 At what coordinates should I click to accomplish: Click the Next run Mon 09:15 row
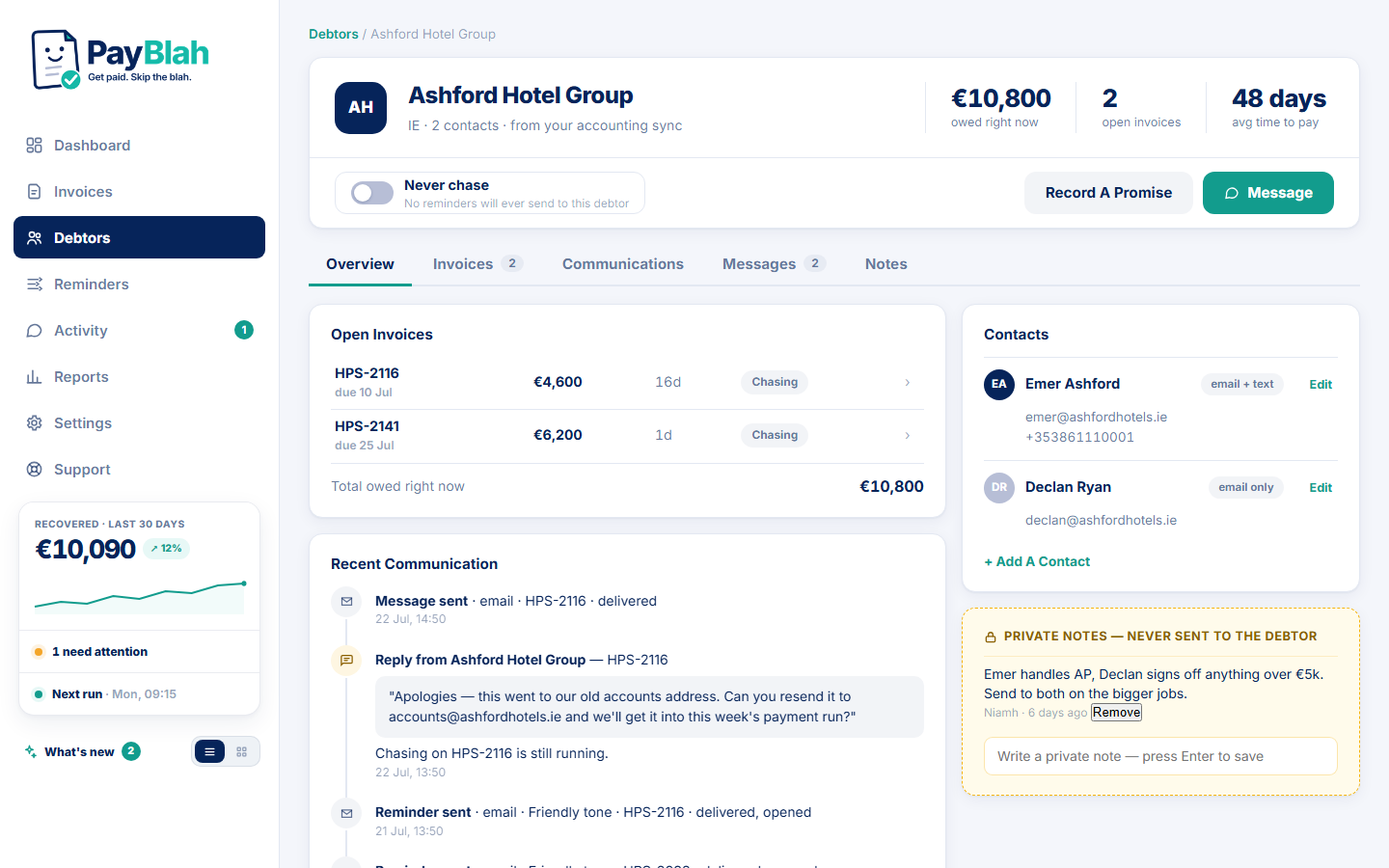click(139, 694)
